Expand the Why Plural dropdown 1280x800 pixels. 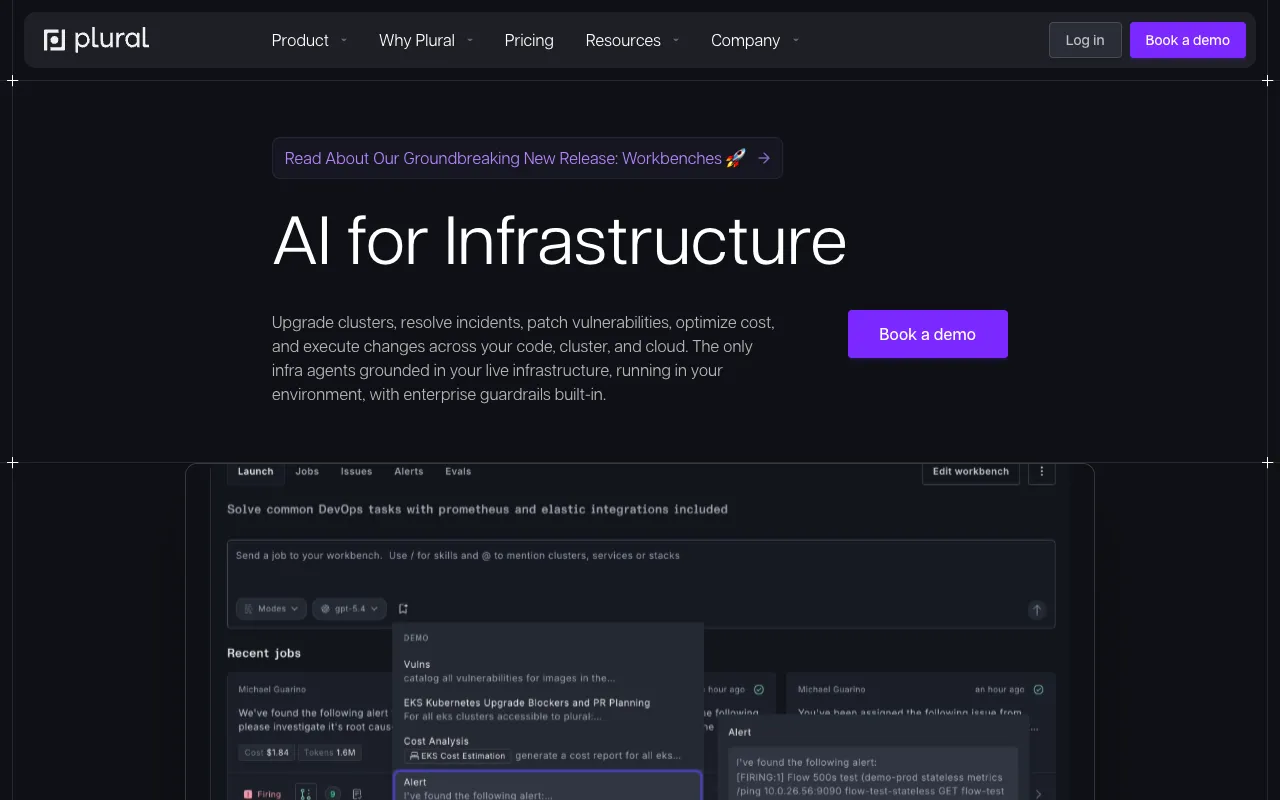point(426,40)
